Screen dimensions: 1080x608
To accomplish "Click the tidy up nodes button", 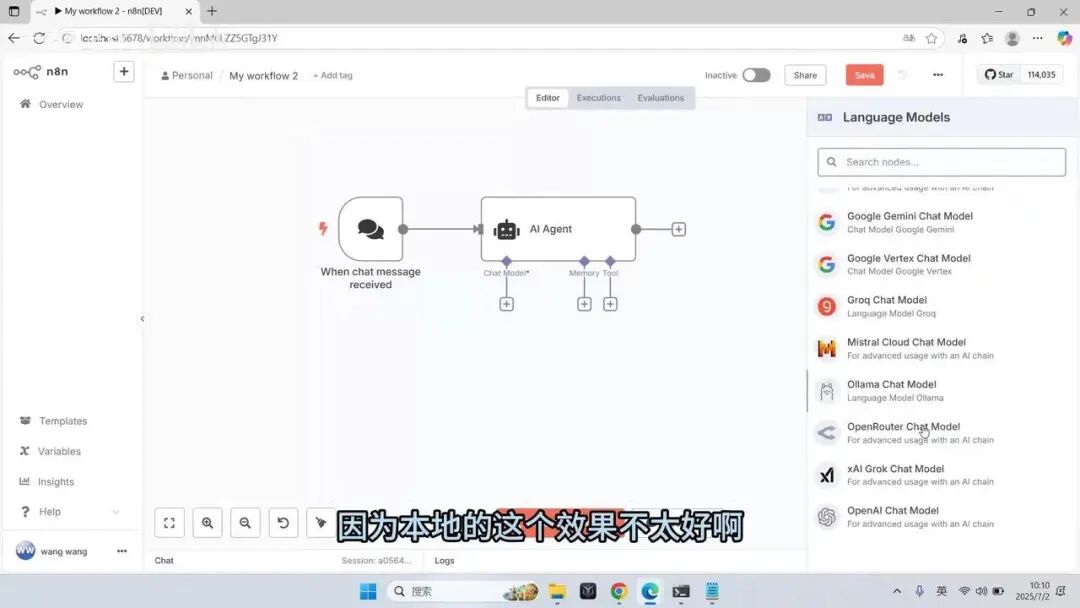I will pyautogui.click(x=321, y=523).
